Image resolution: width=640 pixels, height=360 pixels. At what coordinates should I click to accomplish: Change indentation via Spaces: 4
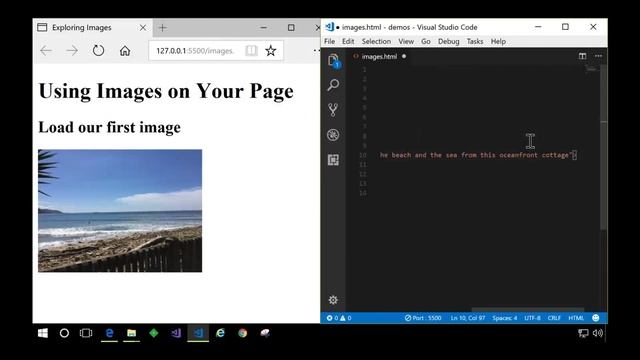click(x=504, y=318)
